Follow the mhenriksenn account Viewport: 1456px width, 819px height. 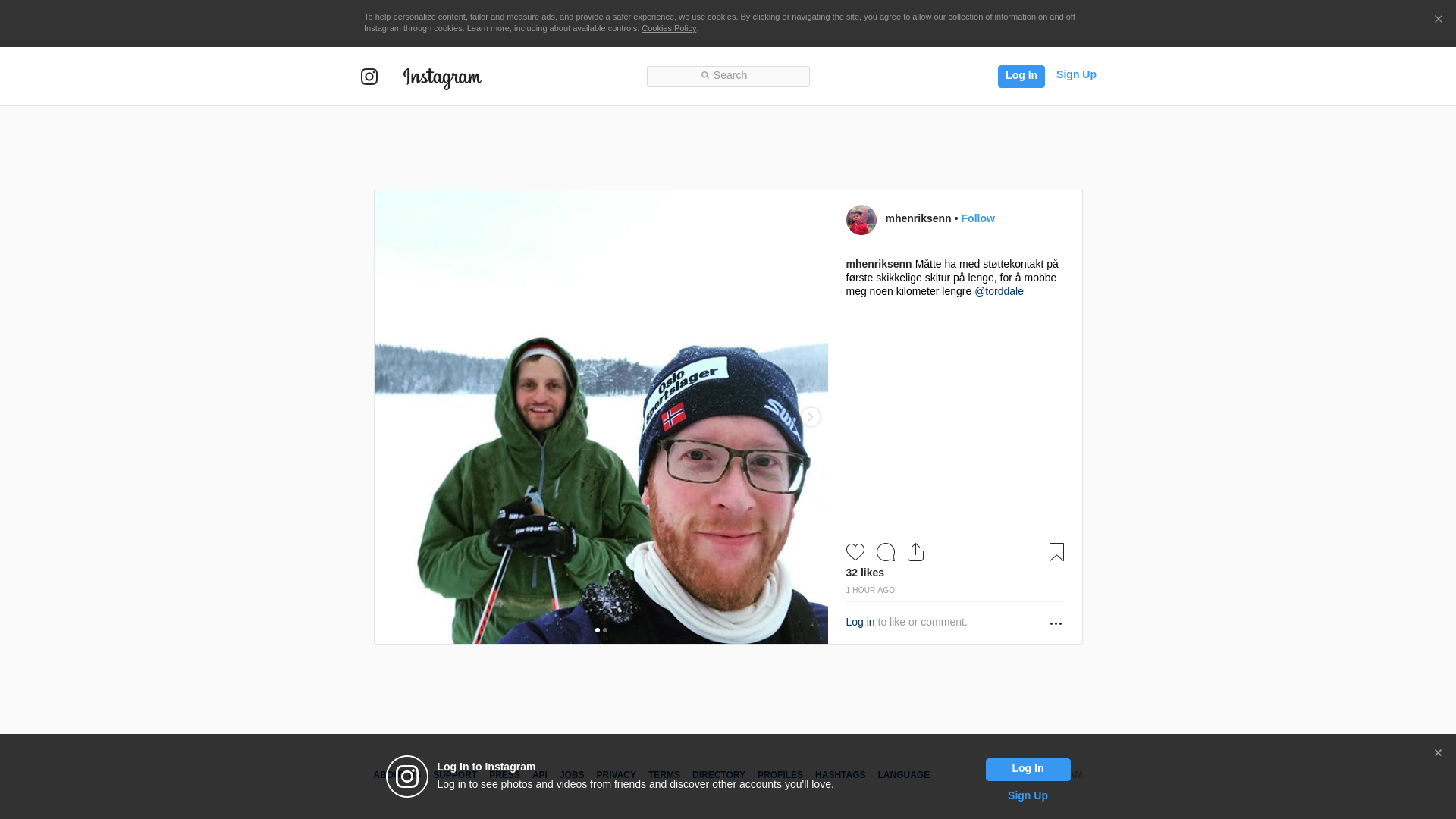coord(977,218)
